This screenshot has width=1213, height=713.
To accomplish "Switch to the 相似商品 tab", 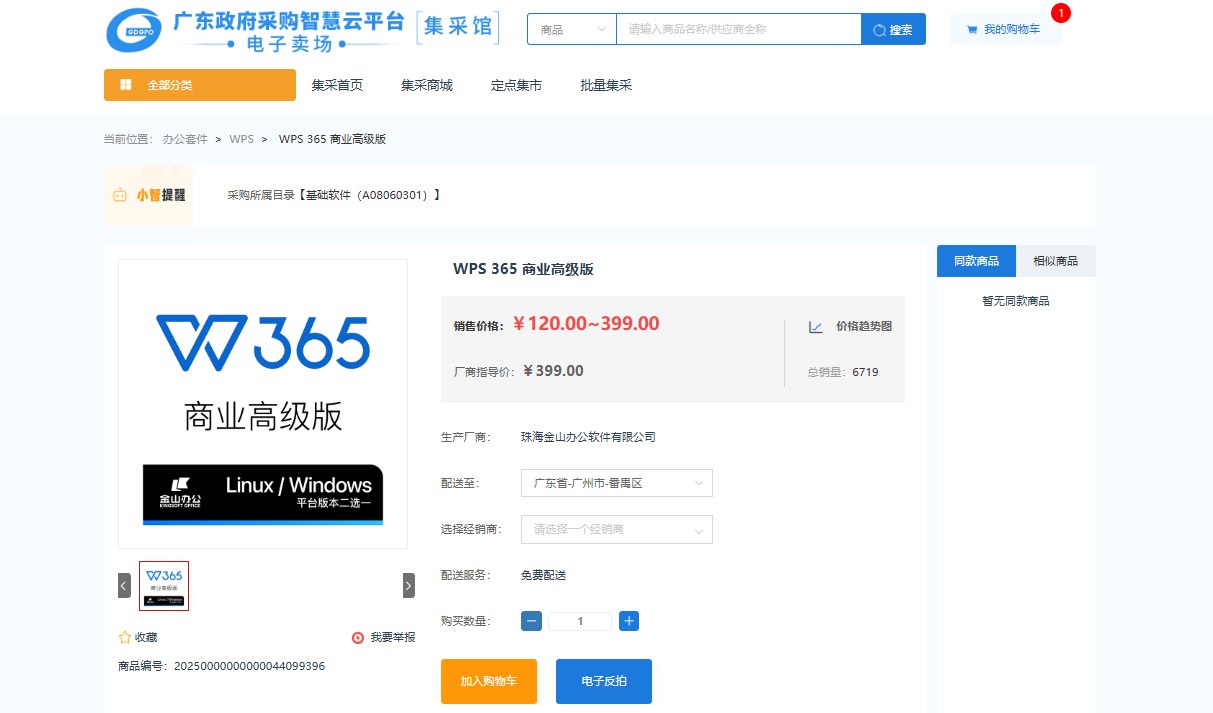I will [1056, 261].
